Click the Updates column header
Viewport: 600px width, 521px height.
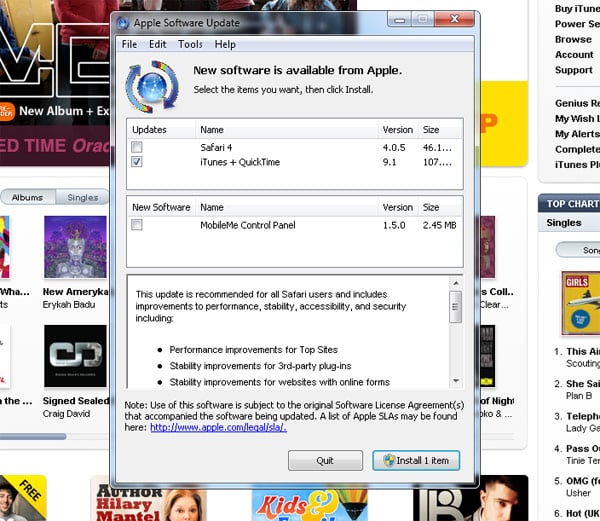pos(161,130)
